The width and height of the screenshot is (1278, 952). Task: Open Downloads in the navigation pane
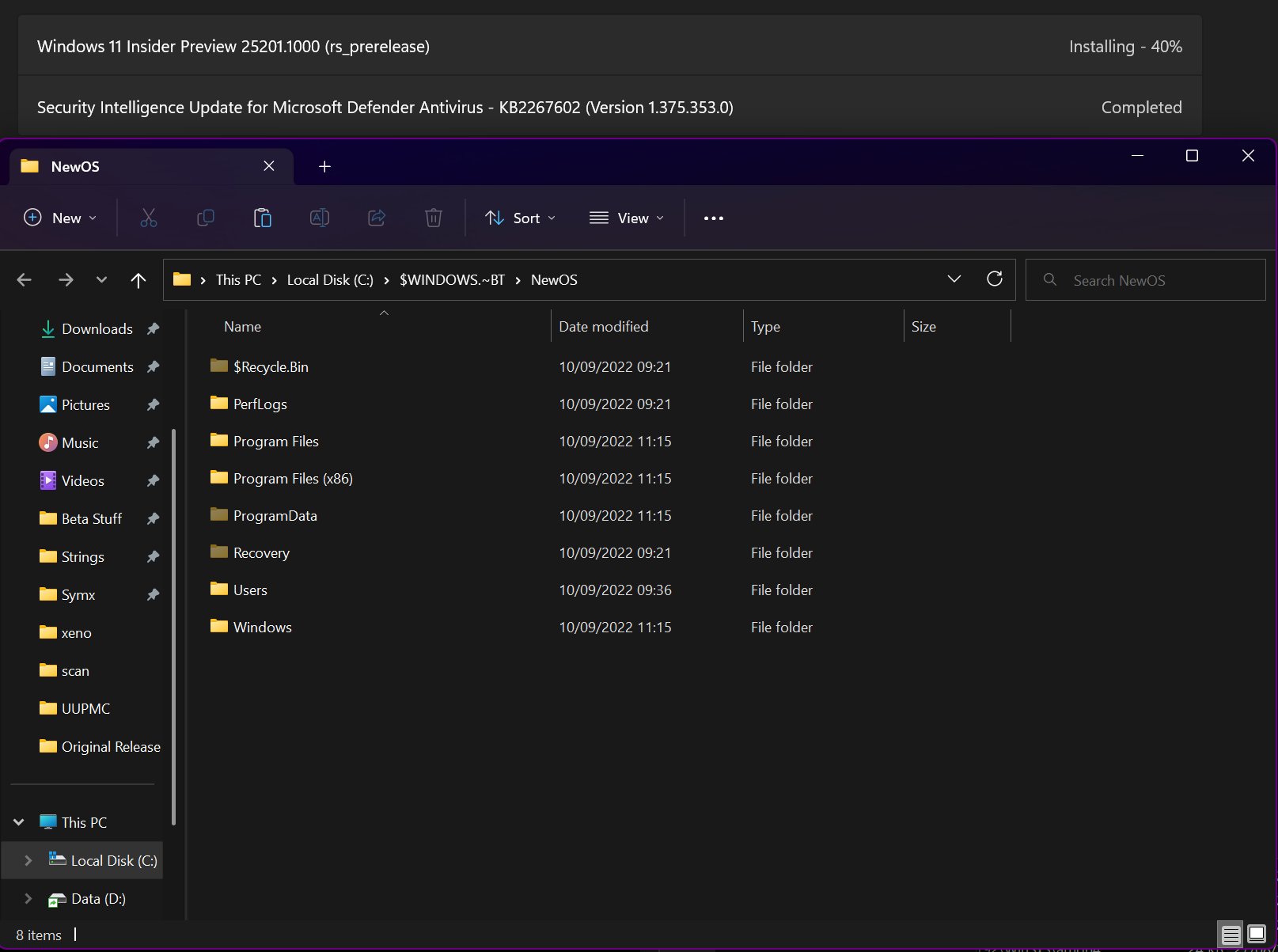point(97,329)
